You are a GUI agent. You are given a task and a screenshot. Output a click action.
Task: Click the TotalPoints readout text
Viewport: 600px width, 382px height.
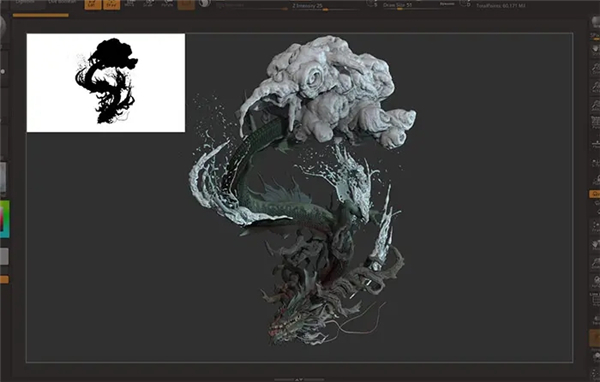(501, 6)
